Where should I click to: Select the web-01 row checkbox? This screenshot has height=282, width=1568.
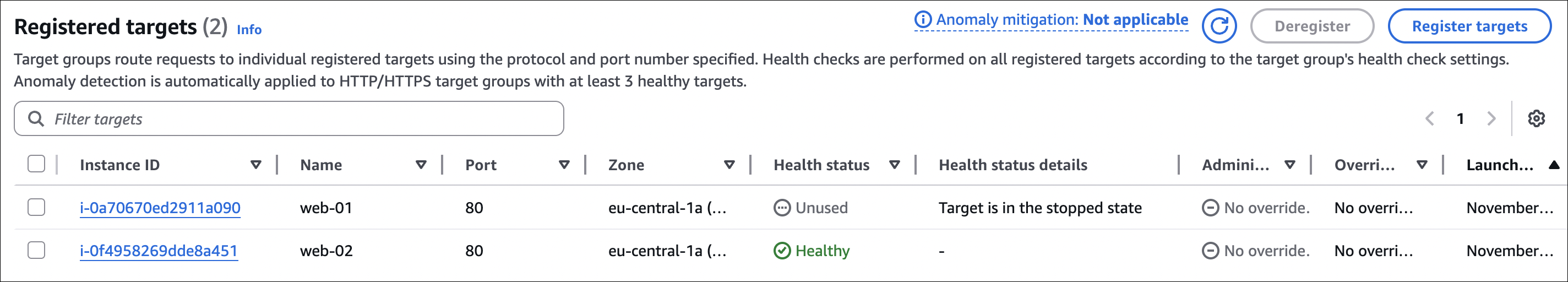36,208
